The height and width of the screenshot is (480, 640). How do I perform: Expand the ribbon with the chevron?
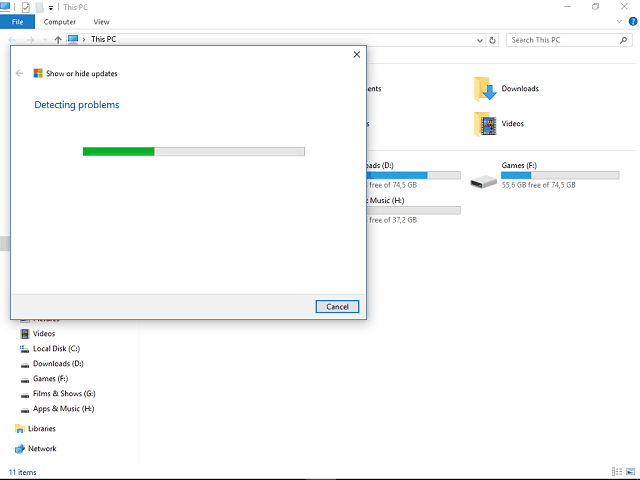point(619,21)
